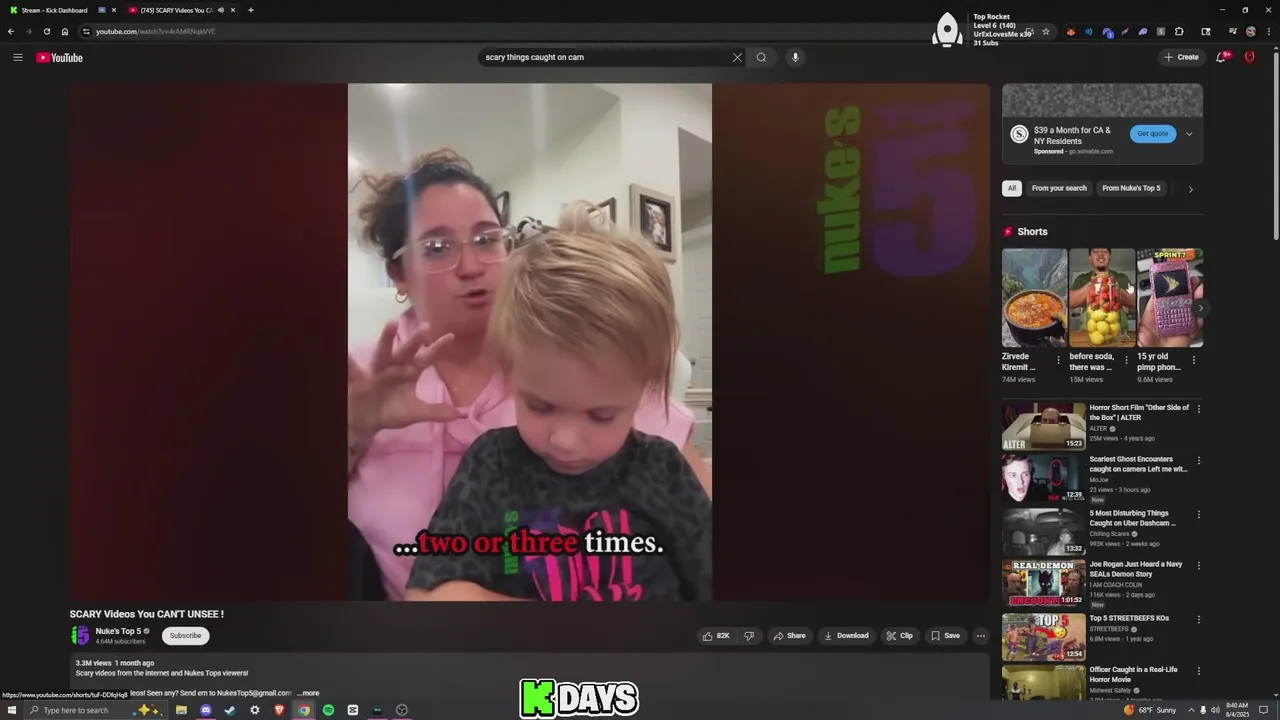This screenshot has width=1280, height=720.
Task: Open more actions beside Save
Action: pos(981,635)
